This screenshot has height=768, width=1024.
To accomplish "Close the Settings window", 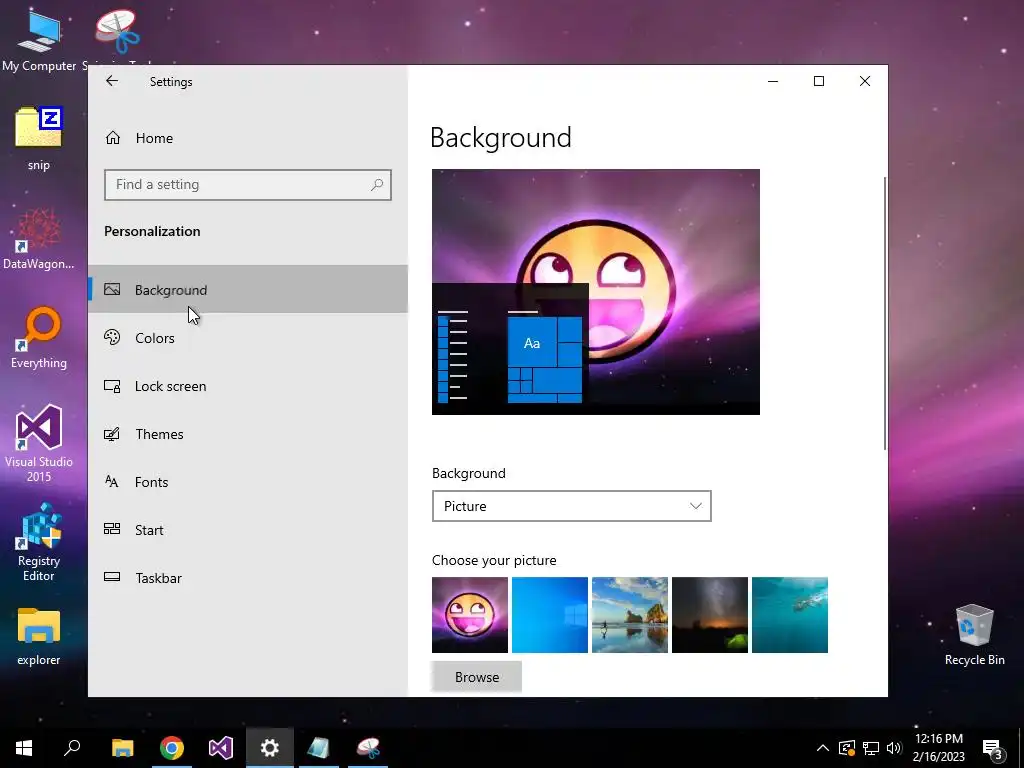I will point(865,81).
